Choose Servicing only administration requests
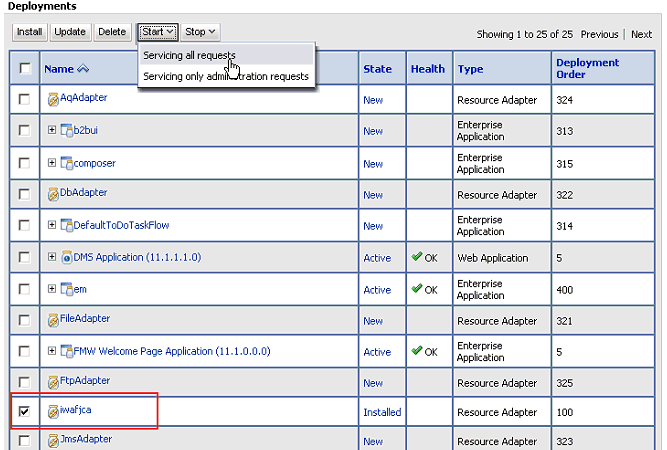This screenshot has height=450, width=667. (x=226, y=76)
